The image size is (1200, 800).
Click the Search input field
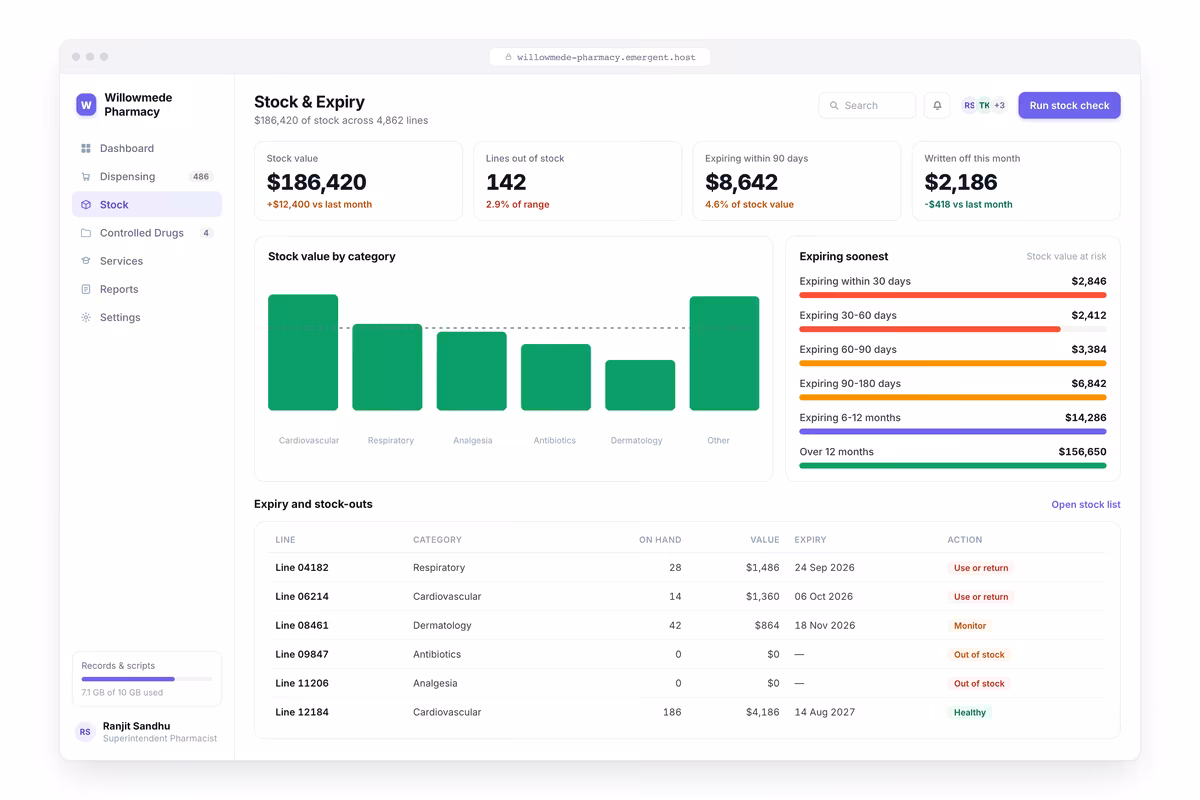(x=867, y=105)
